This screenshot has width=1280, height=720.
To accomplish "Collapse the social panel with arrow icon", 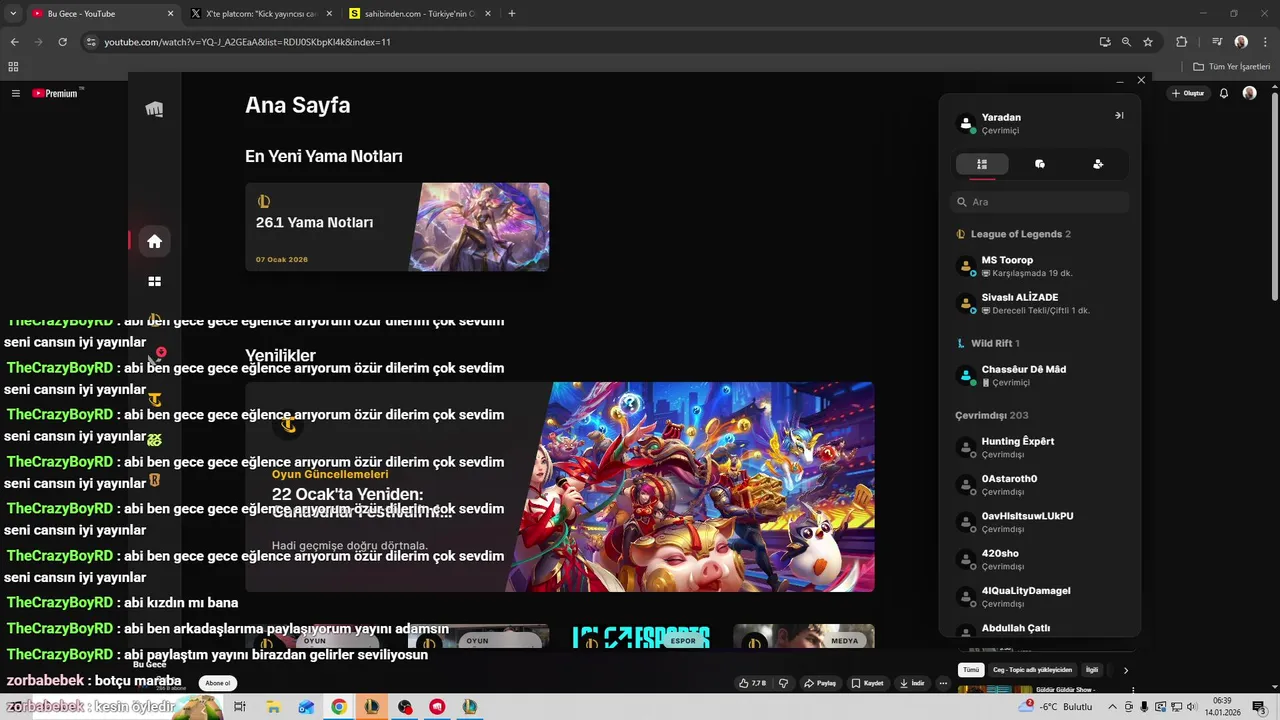I will pyautogui.click(x=1119, y=116).
